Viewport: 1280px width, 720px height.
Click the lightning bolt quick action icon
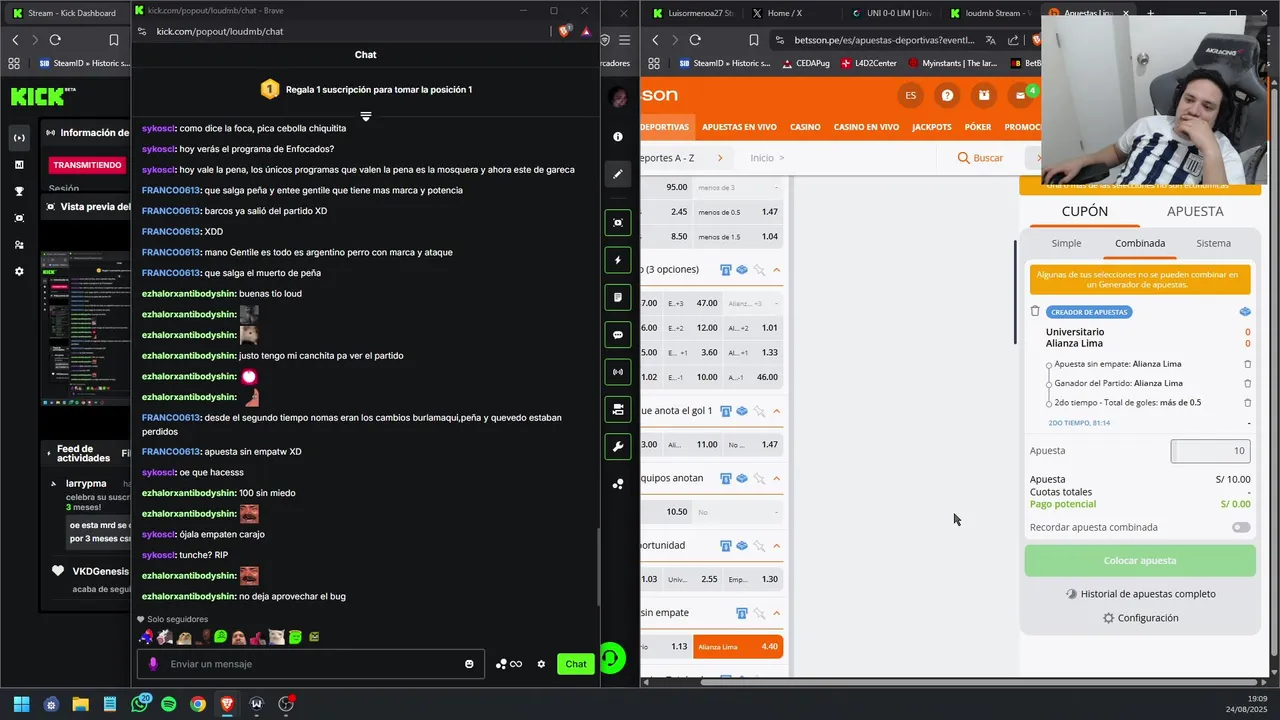(618, 260)
